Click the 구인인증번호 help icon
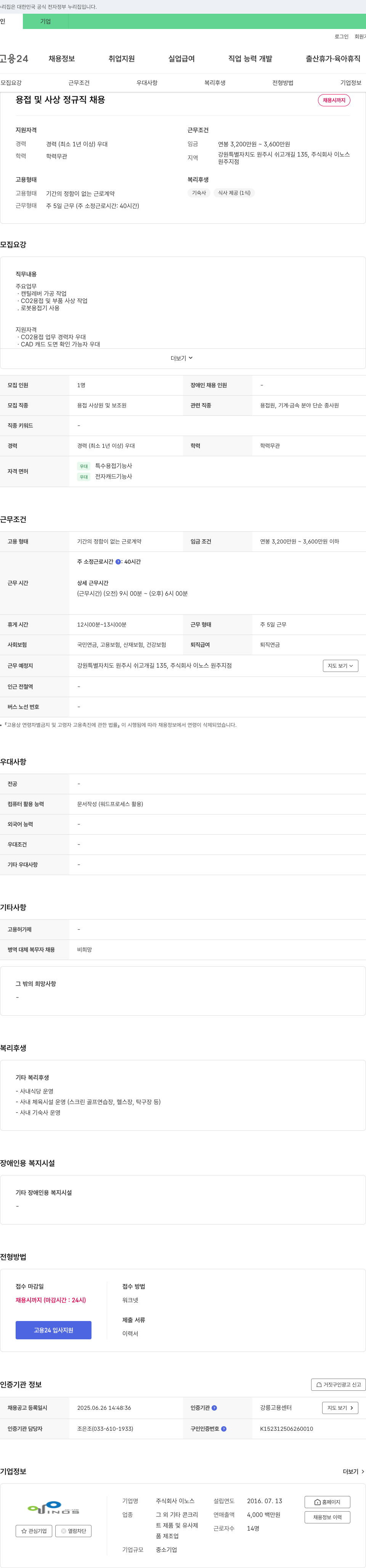366x1568 pixels. click(224, 1429)
